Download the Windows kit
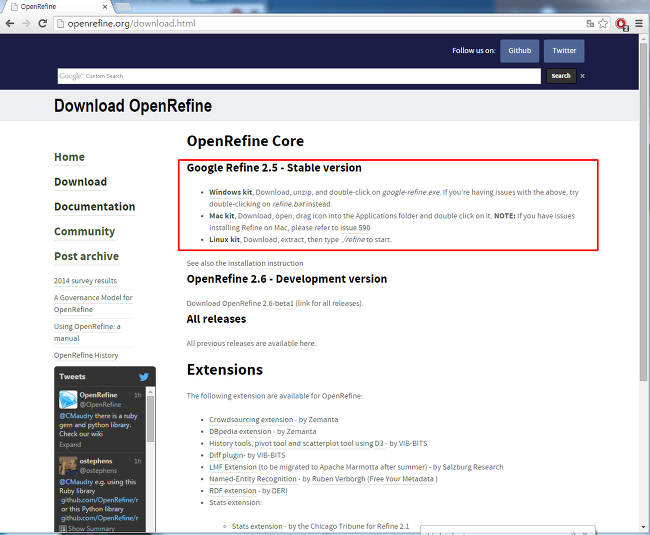Viewport: 650px width, 535px height. click(x=230, y=192)
